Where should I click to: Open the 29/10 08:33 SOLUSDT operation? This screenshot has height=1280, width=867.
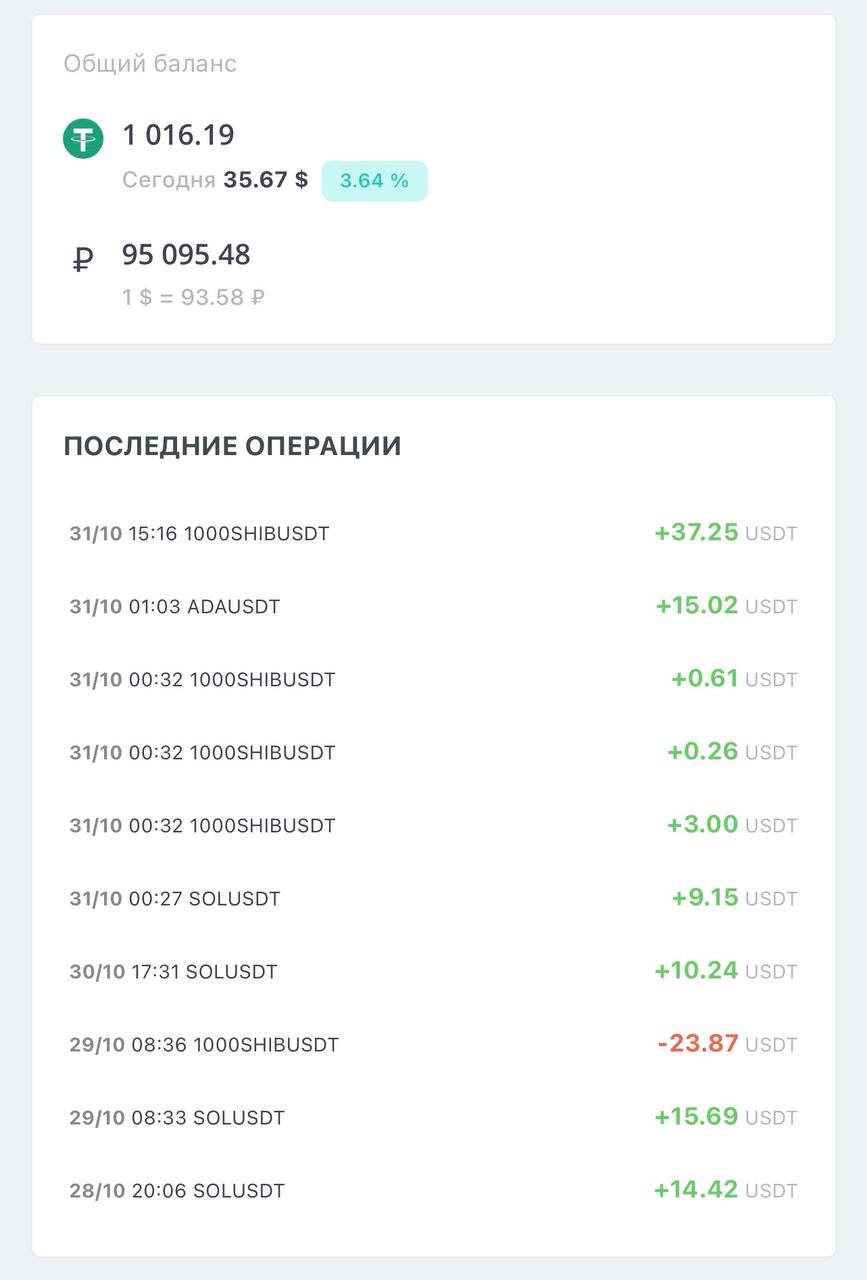pos(433,1117)
